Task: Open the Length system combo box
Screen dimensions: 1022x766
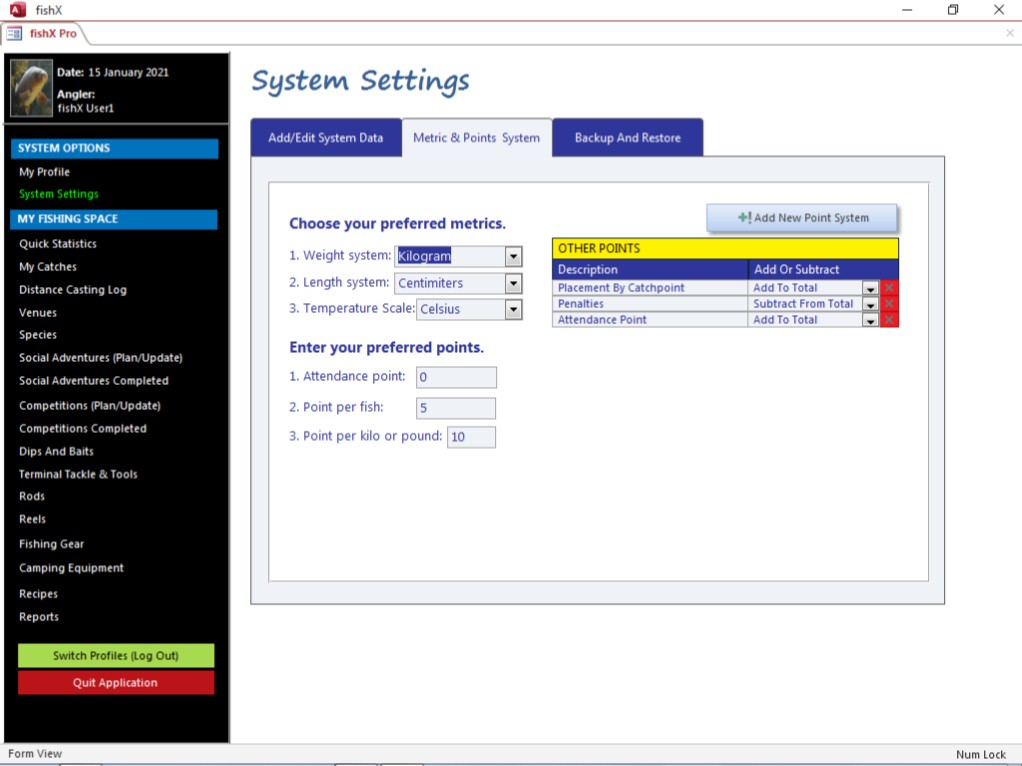Action: (x=513, y=283)
